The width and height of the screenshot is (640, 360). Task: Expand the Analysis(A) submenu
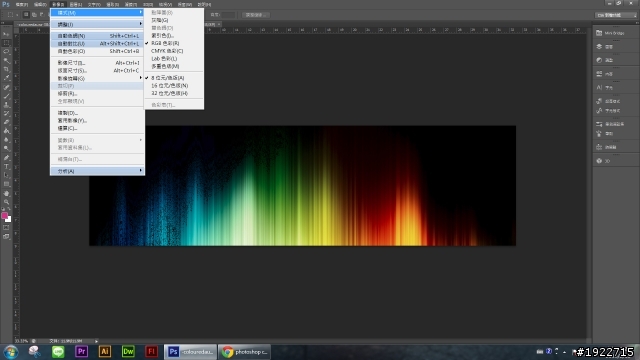click(x=98, y=171)
